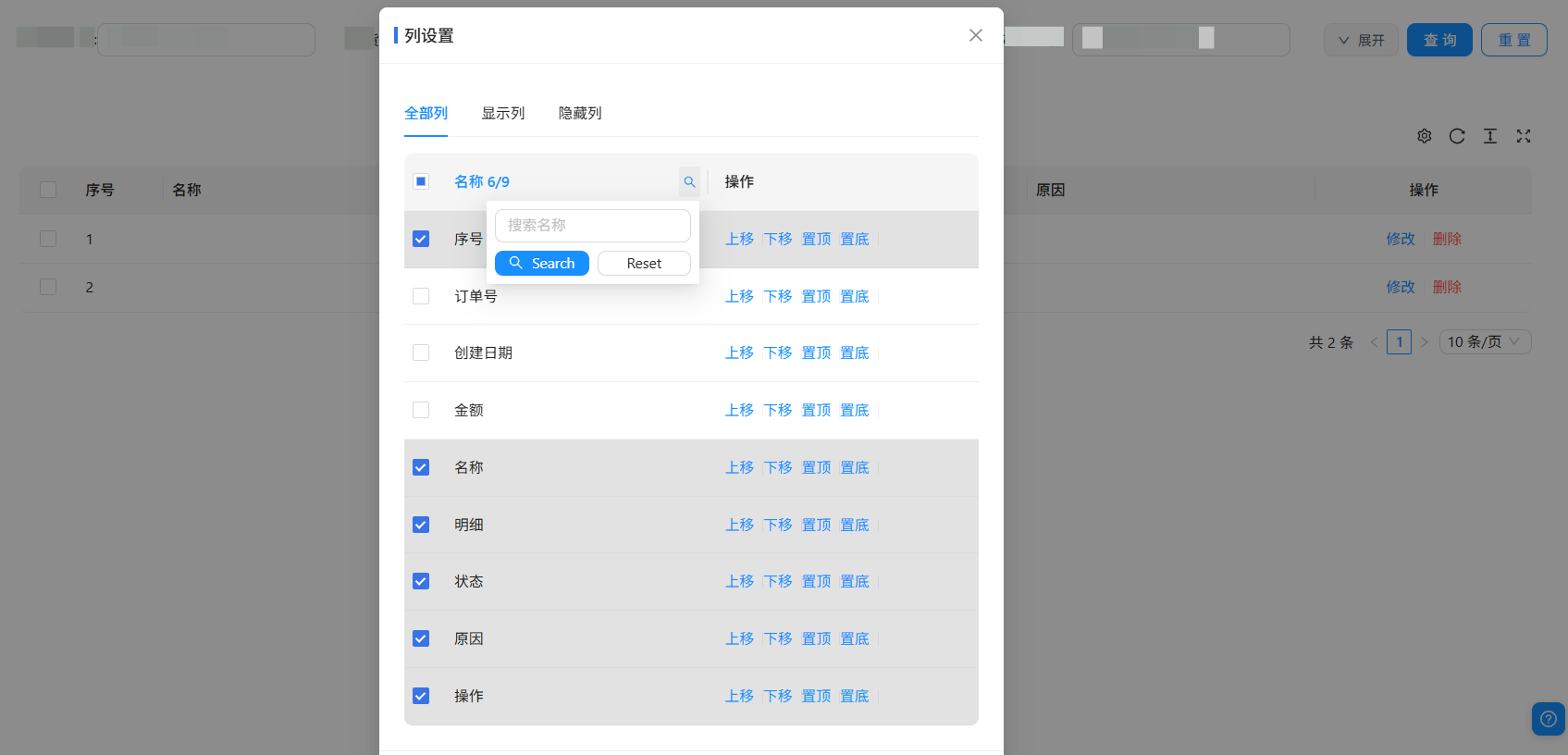Select all rows checkbox in background table
This screenshot has width=1568, height=755.
tap(48, 190)
